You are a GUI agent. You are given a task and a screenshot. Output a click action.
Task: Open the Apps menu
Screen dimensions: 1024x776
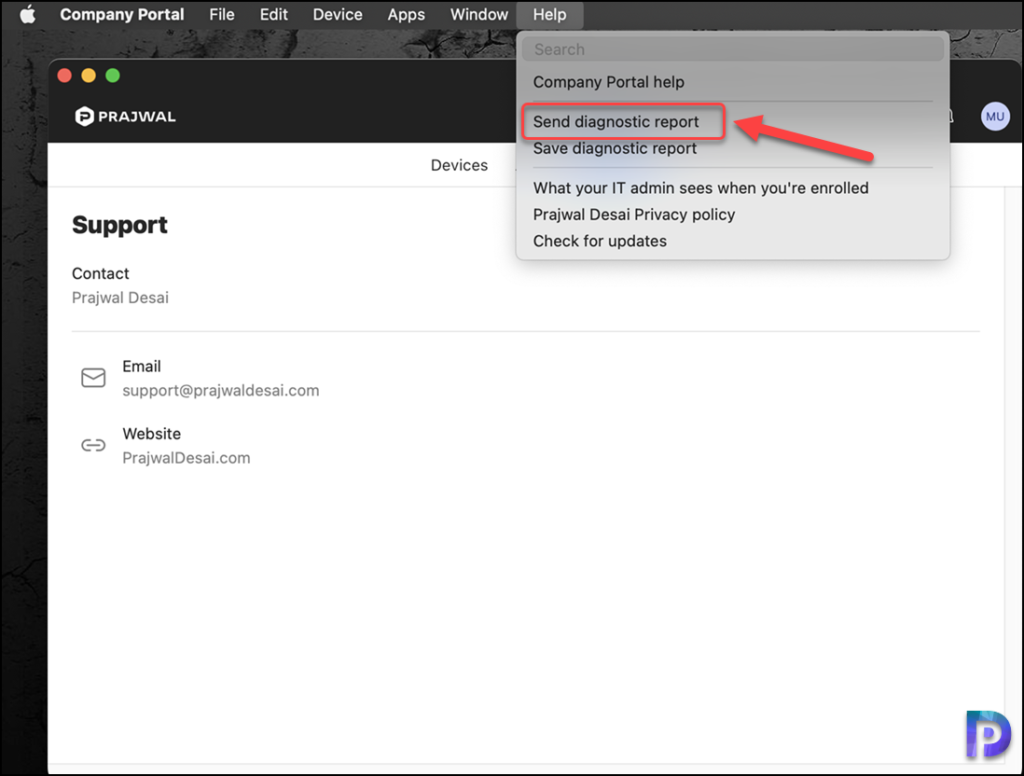(406, 14)
